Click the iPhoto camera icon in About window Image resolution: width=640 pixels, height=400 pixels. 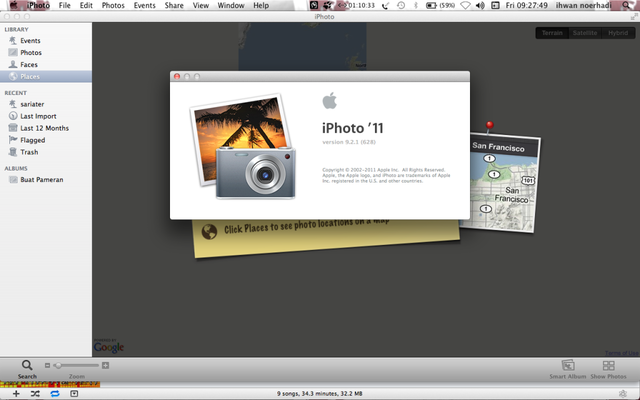point(243,147)
